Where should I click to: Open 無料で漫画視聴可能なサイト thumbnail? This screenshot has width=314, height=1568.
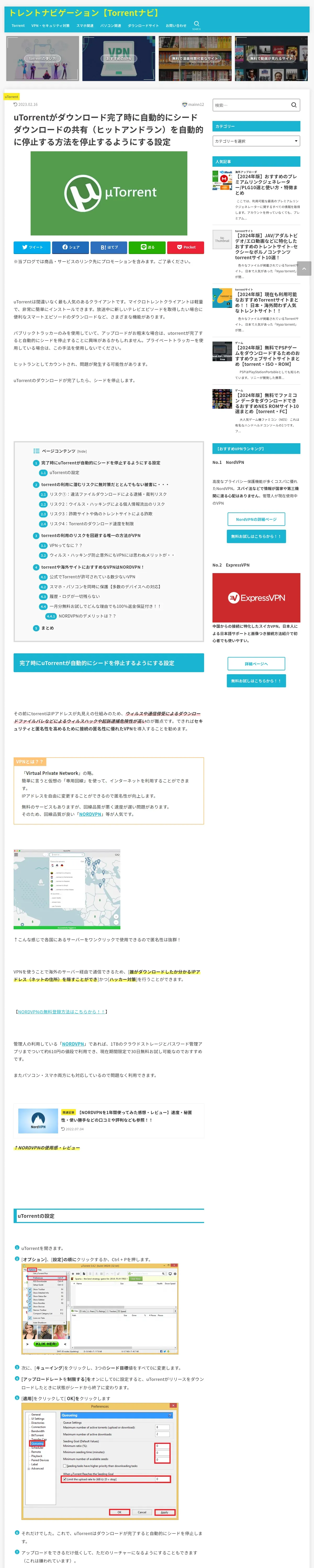point(195,59)
